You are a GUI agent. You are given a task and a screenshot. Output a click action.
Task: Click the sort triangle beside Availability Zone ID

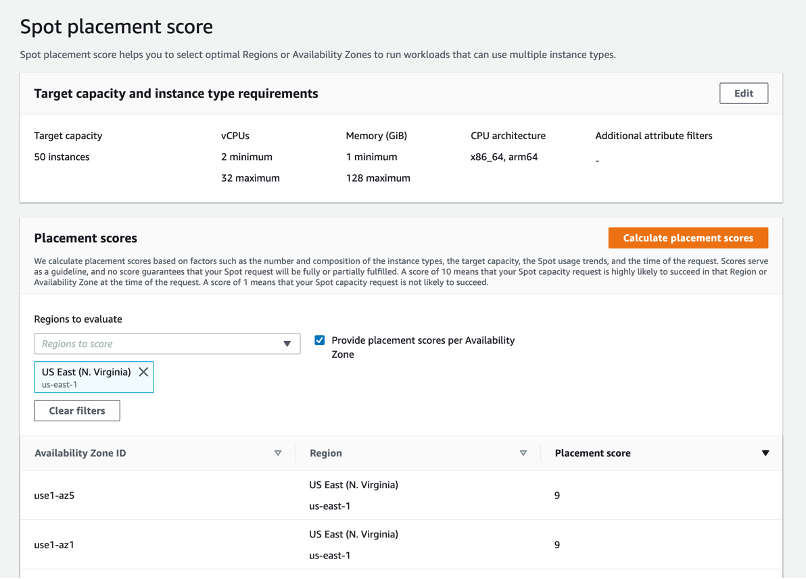coord(278,453)
